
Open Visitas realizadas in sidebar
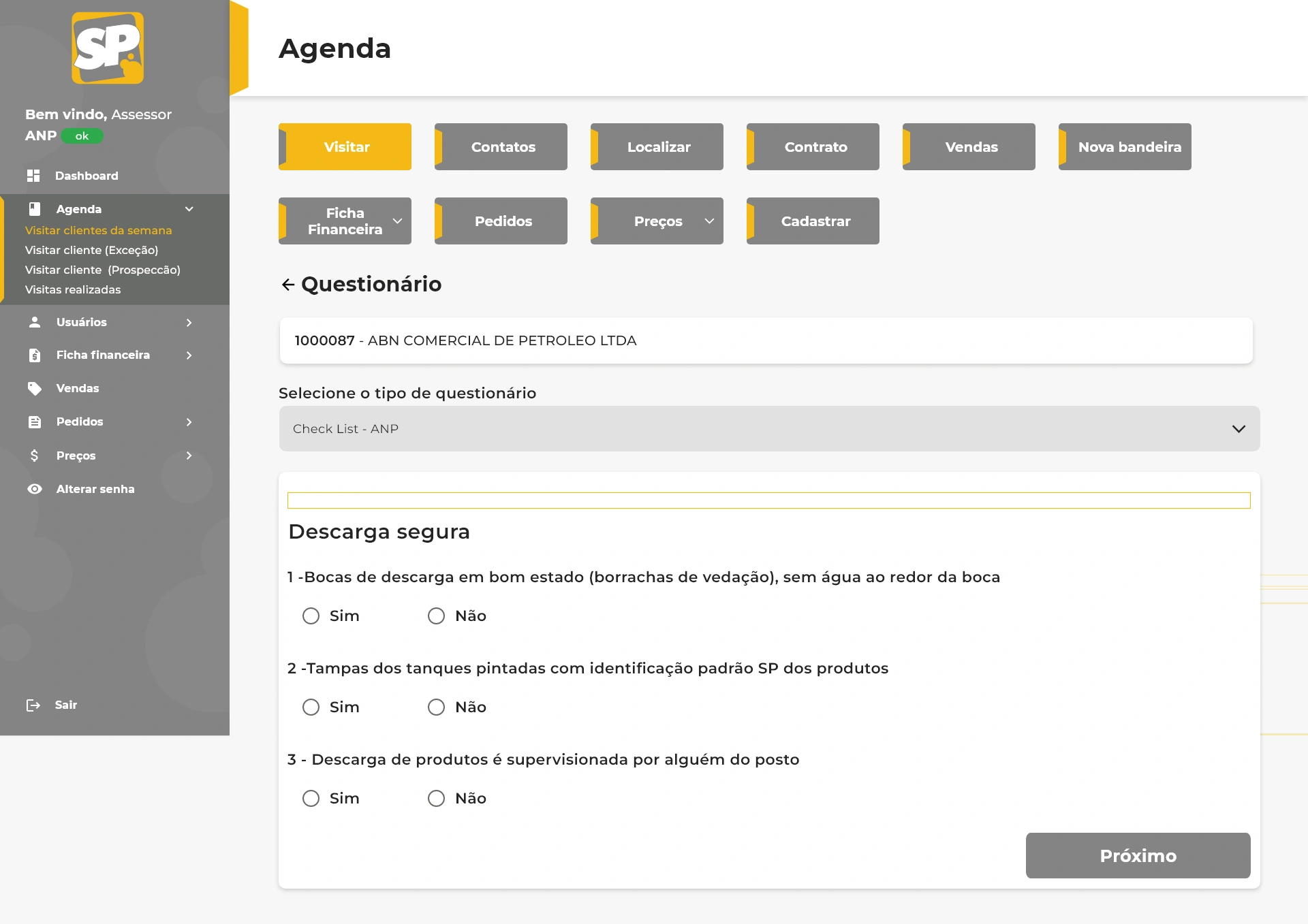coord(73,289)
